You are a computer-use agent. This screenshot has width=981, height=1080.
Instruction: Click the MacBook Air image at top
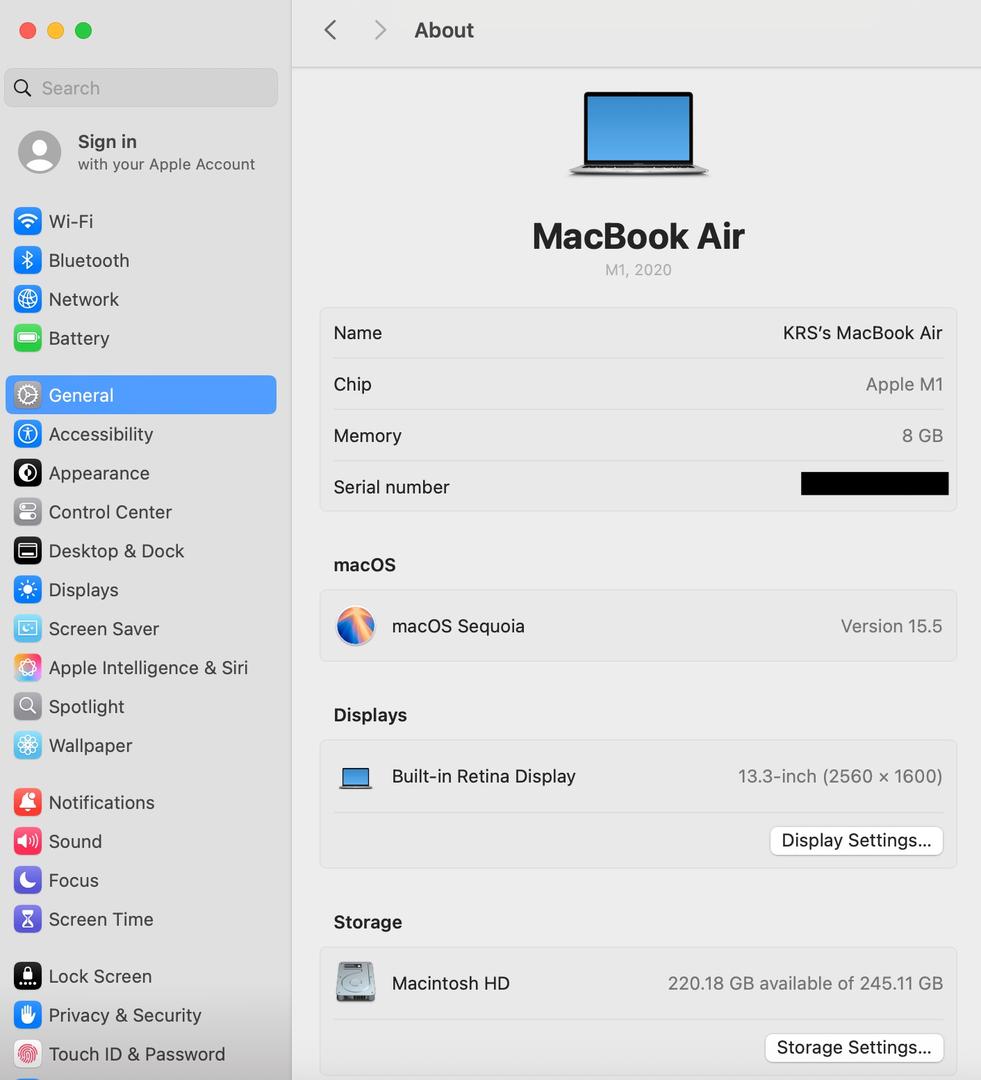639,134
